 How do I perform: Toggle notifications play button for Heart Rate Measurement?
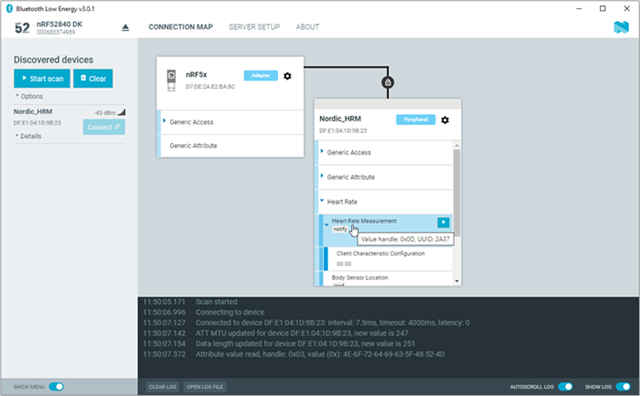[443, 222]
